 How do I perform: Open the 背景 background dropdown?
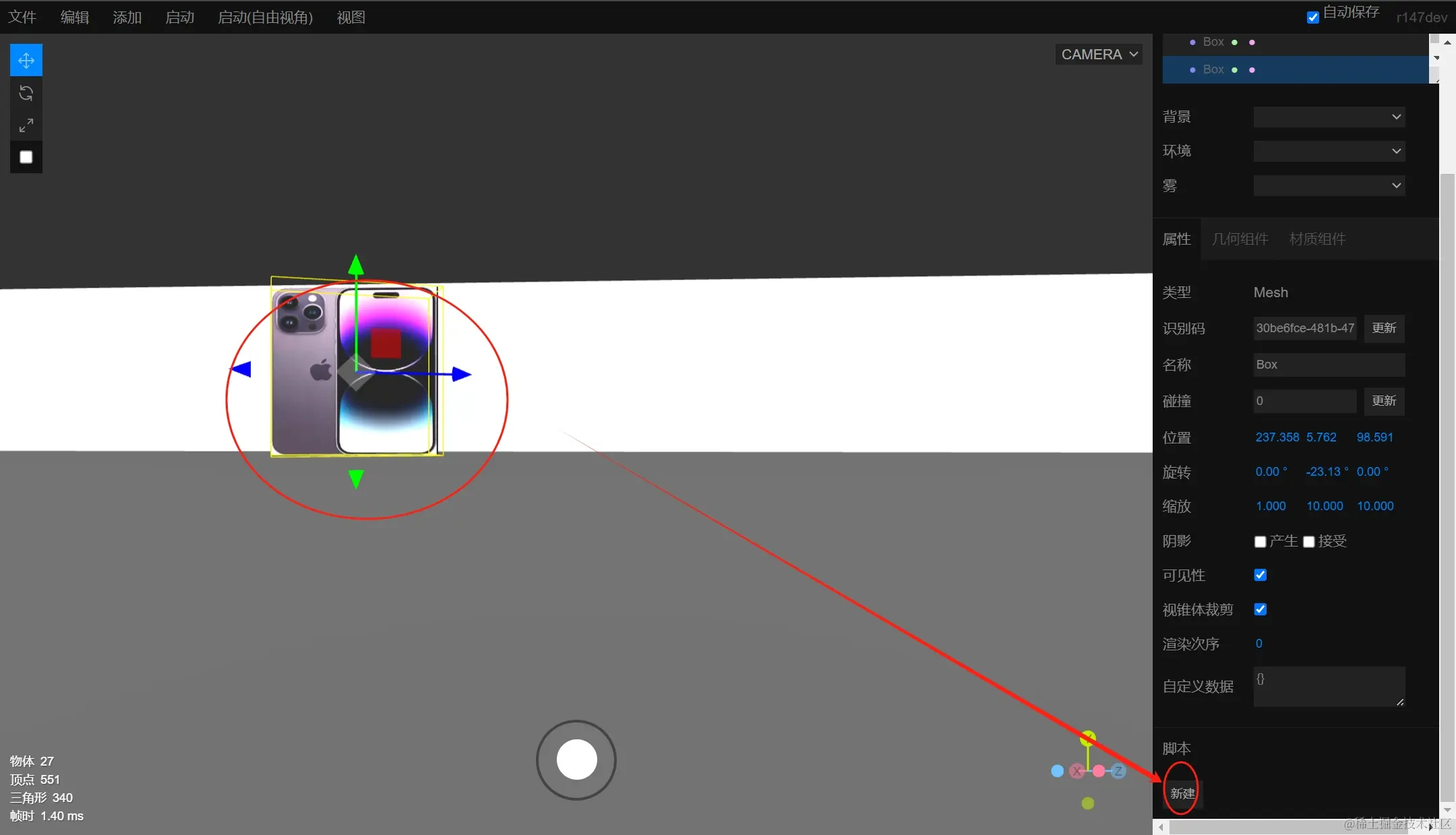pos(1329,117)
